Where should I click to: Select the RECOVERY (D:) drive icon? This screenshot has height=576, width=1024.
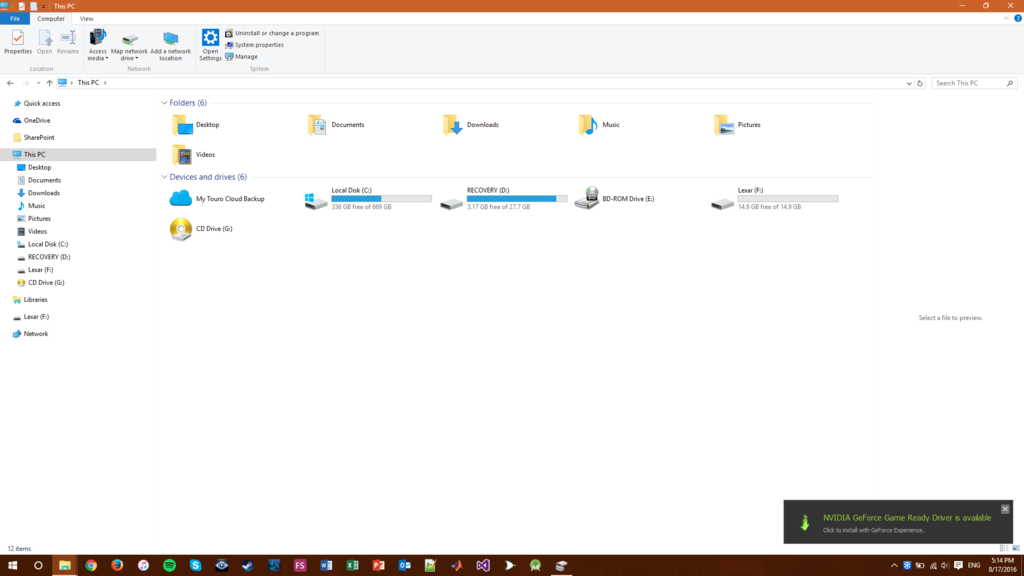[451, 198]
